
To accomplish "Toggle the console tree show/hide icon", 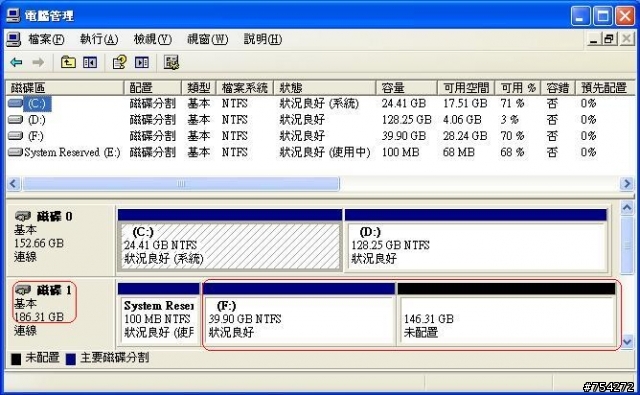I will (x=90, y=62).
